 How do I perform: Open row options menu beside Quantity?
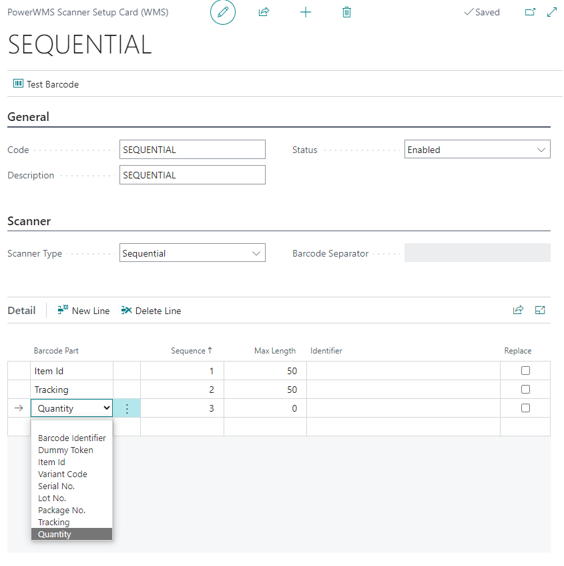(127, 408)
